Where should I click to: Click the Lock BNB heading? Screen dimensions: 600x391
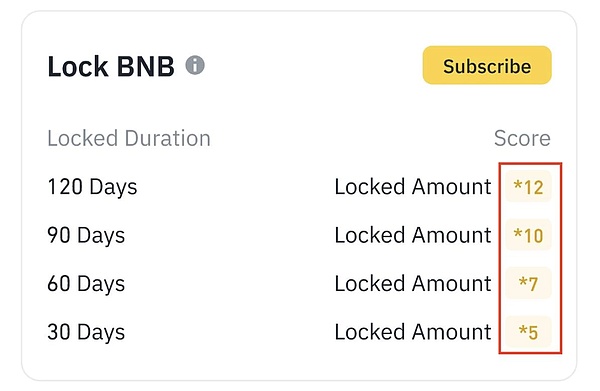[x=111, y=66]
